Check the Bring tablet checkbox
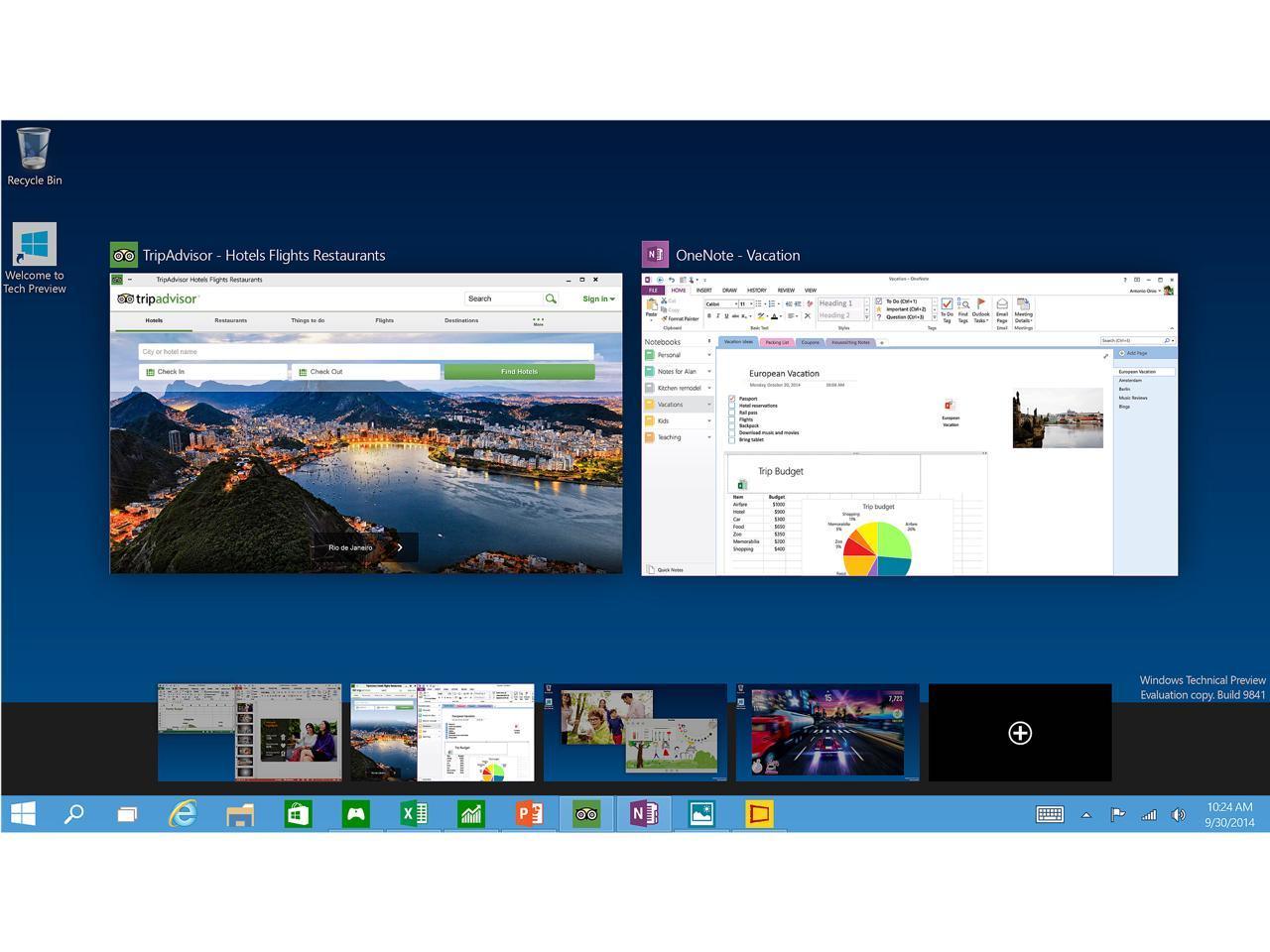 [x=731, y=439]
